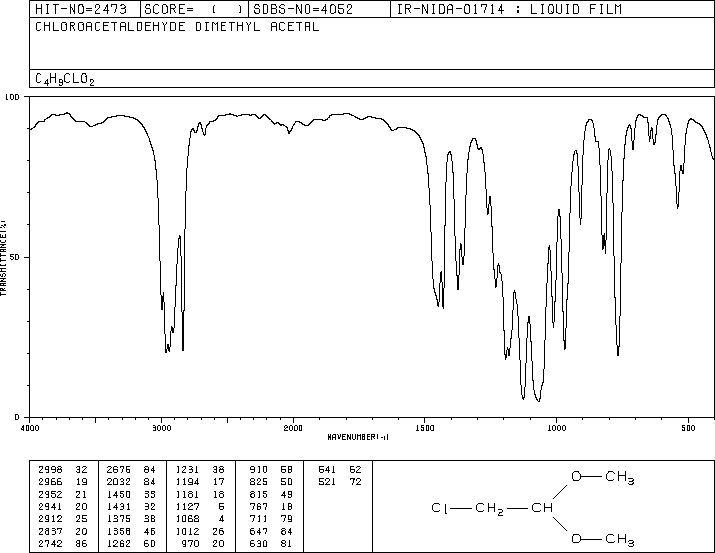Click the 641 peak entry
Screen dimensions: 715x553
[x=340, y=469]
